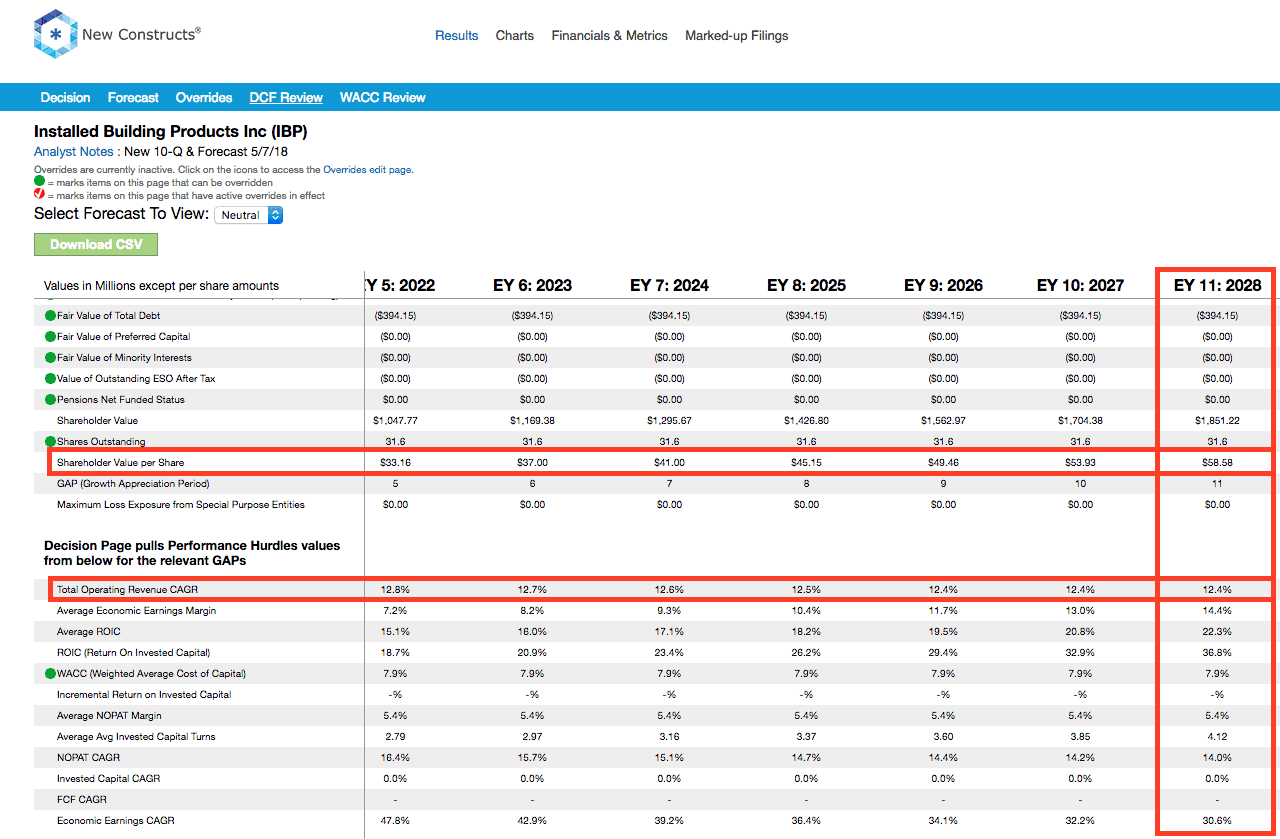Screen dimensions: 1280x839
Task: Click green override dot for Pensions Net Funded Status
Action: 50,399
